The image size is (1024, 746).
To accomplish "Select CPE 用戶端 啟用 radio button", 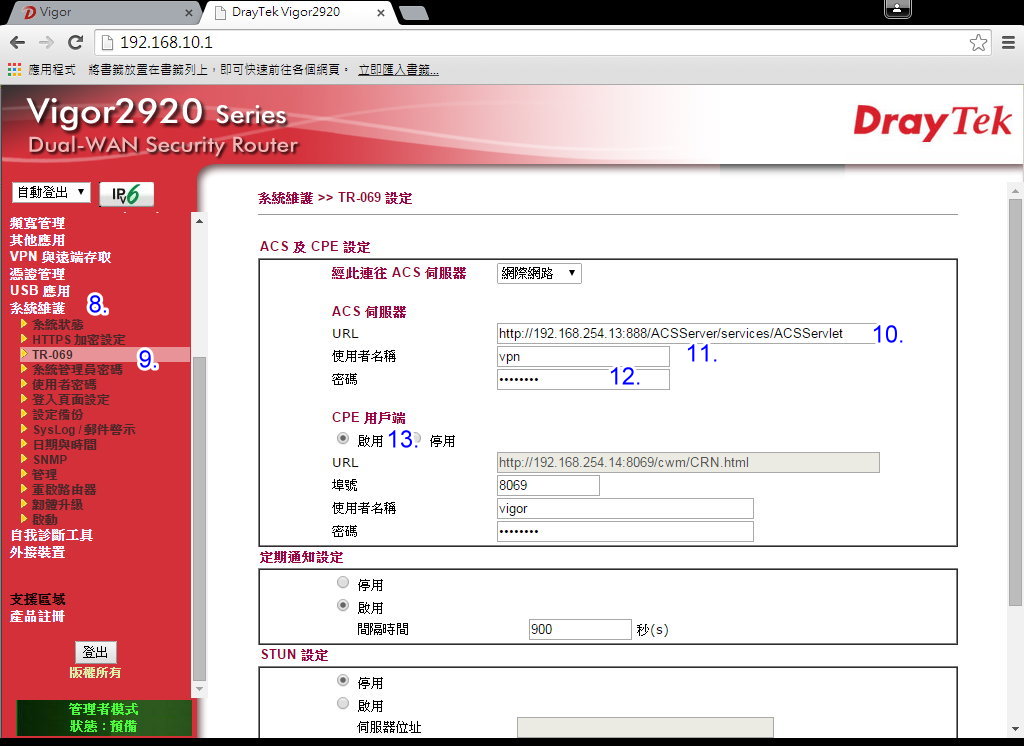I will click(x=343, y=438).
